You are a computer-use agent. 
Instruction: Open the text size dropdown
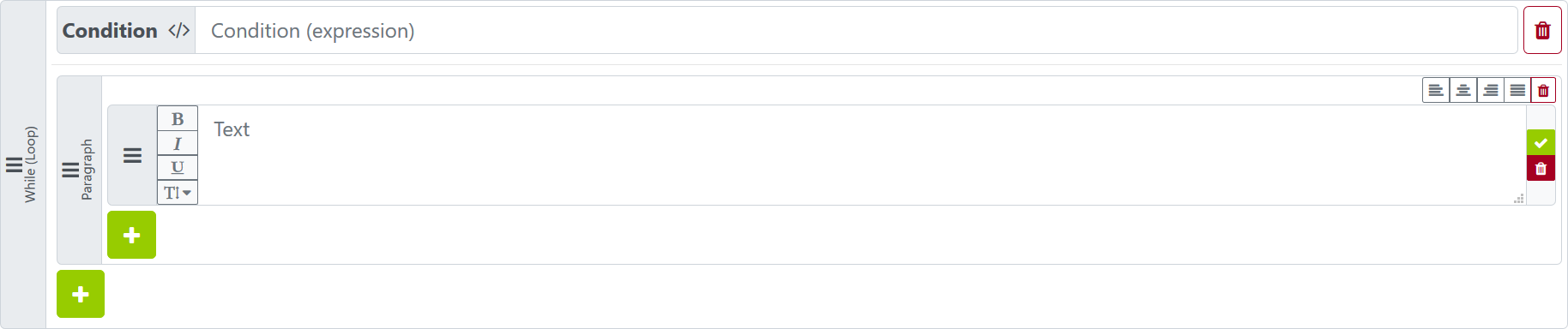pyautogui.click(x=178, y=192)
